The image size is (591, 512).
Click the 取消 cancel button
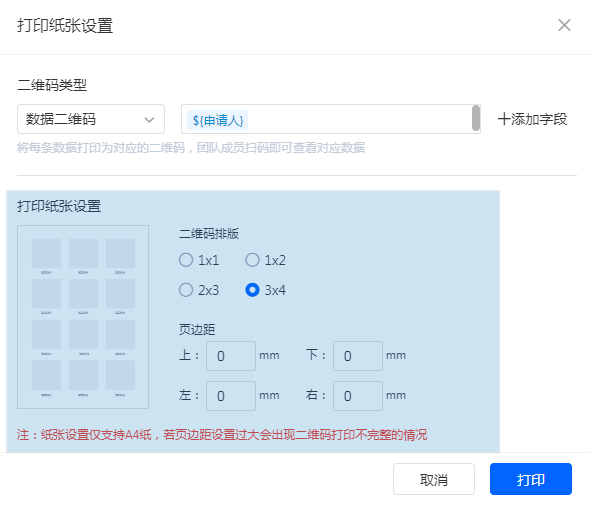(x=434, y=479)
